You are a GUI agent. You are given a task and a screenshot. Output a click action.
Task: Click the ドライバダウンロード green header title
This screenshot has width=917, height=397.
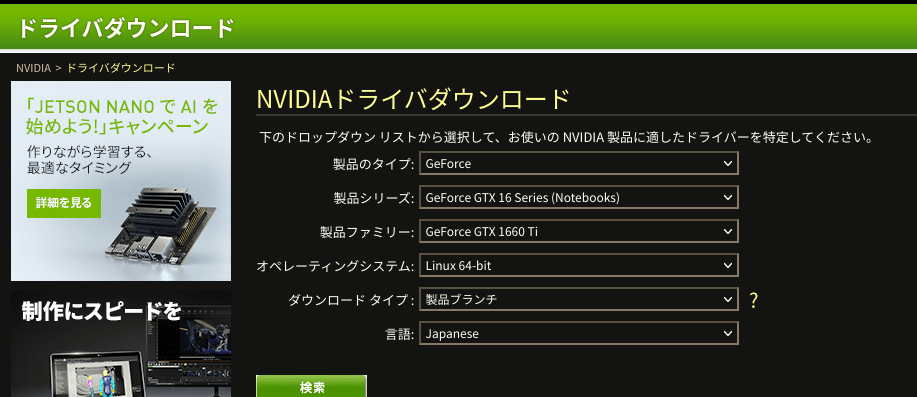click(126, 28)
